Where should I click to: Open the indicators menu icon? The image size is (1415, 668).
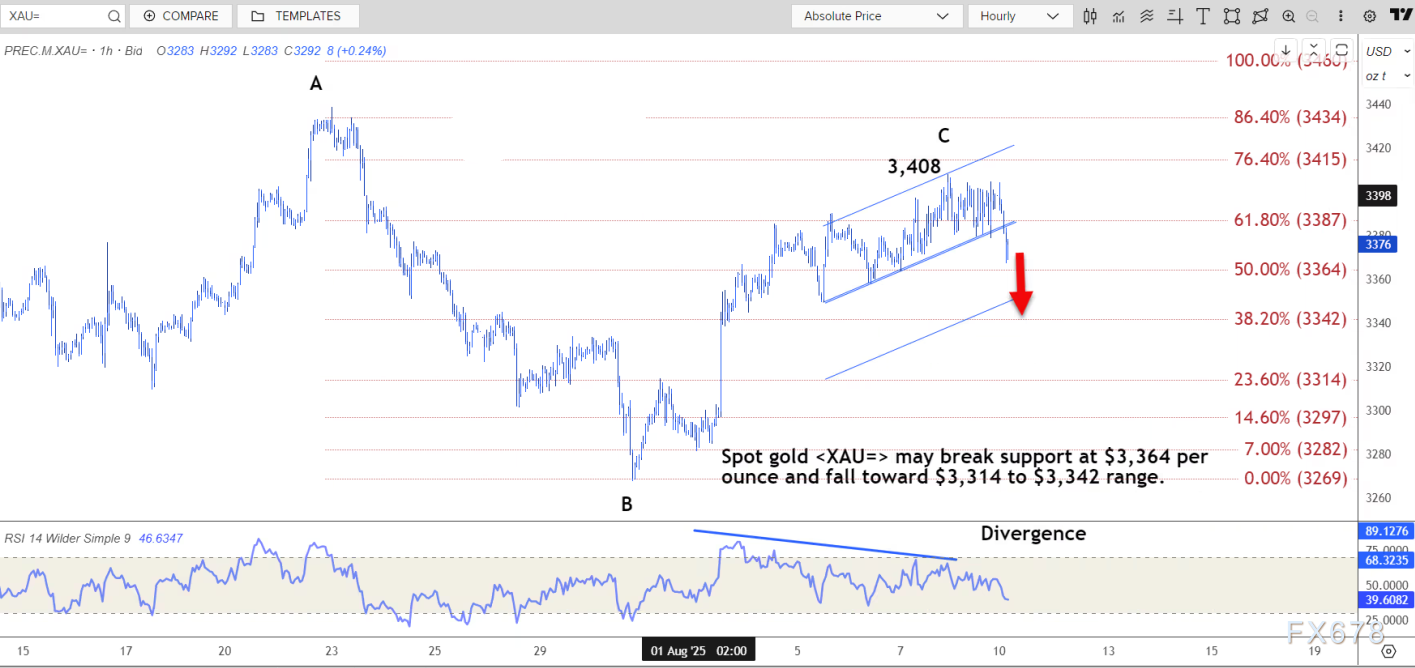pos(1118,16)
